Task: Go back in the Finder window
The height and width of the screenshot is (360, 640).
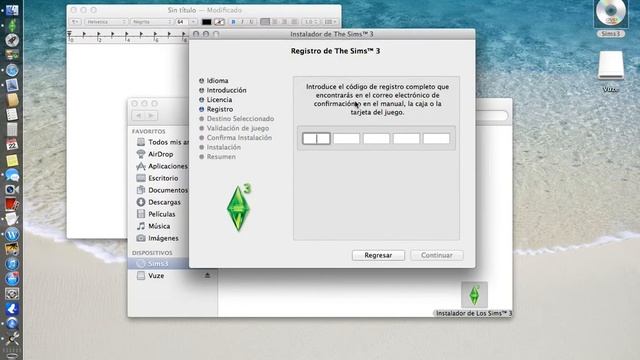Action: (x=139, y=116)
